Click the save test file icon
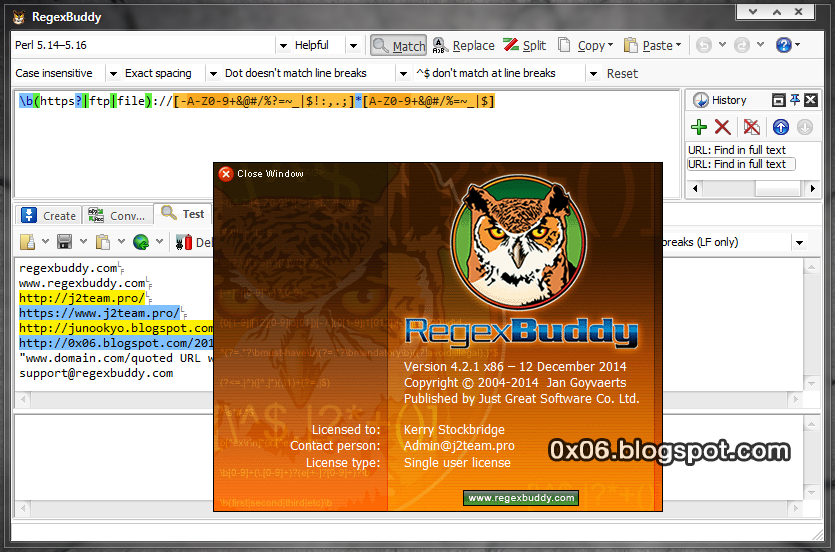This screenshot has height=552, width=835. pos(64,242)
